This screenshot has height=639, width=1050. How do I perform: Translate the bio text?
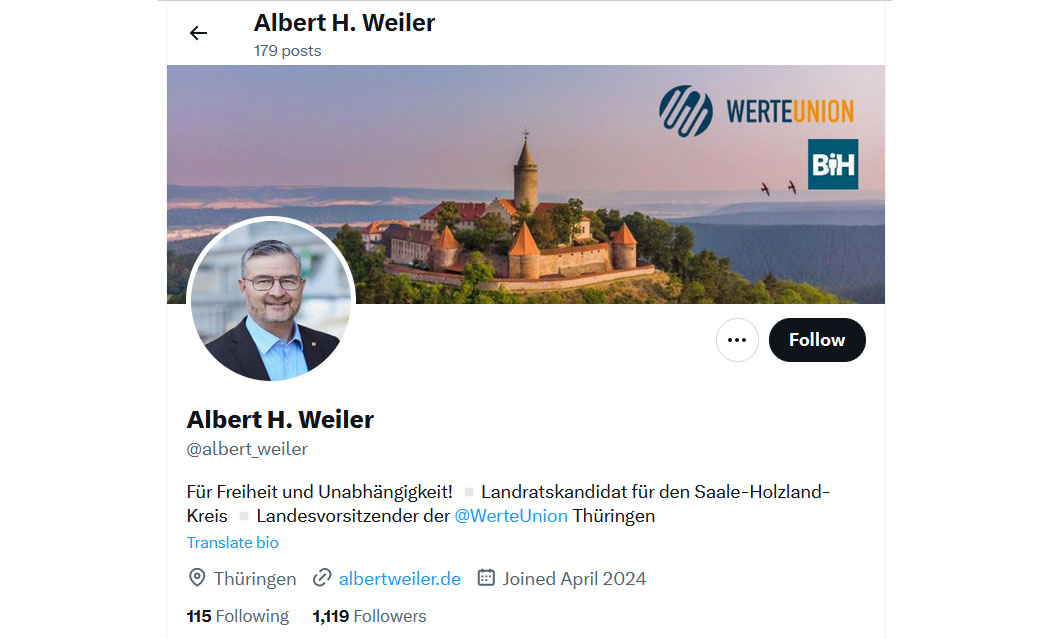(x=232, y=543)
